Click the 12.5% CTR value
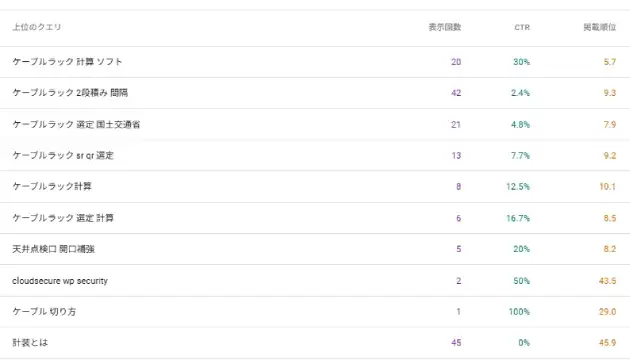Viewport: 630px width, 360px height. pyautogui.click(x=518, y=186)
